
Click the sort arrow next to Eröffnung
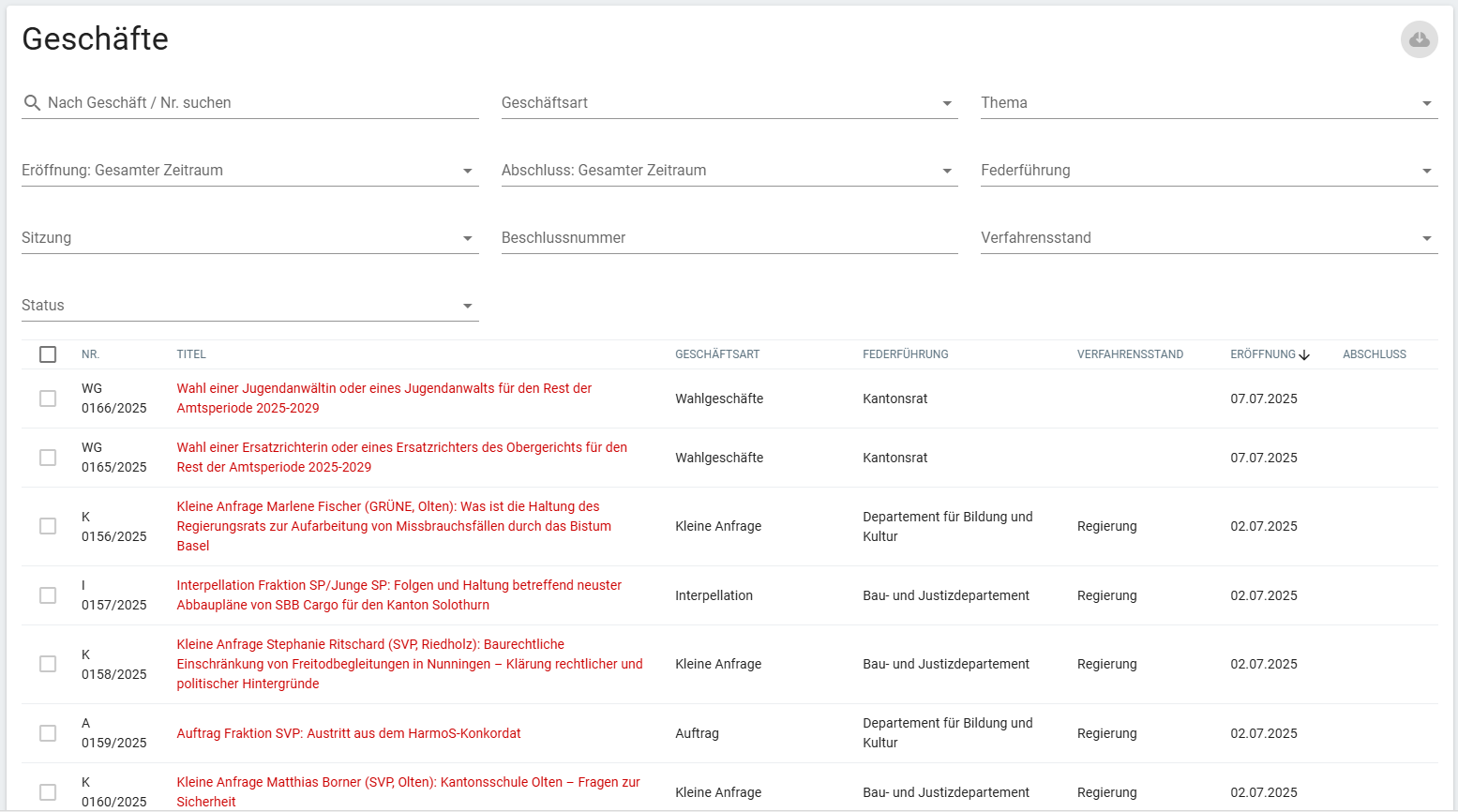point(1304,354)
